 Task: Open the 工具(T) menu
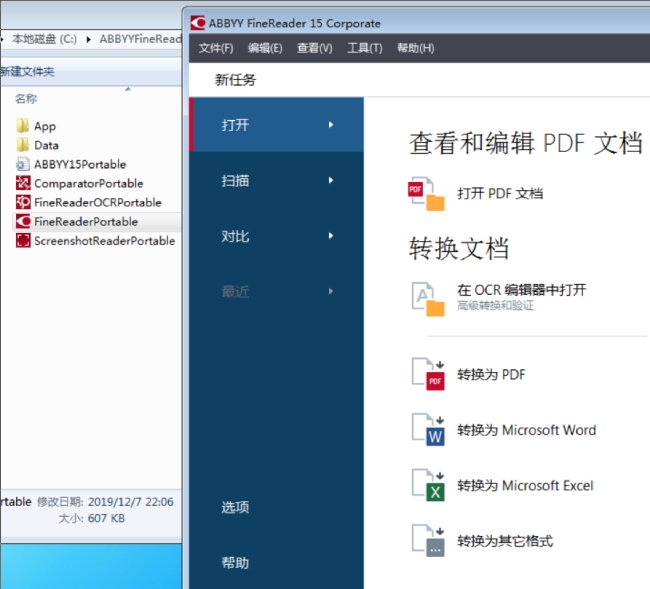[364, 48]
